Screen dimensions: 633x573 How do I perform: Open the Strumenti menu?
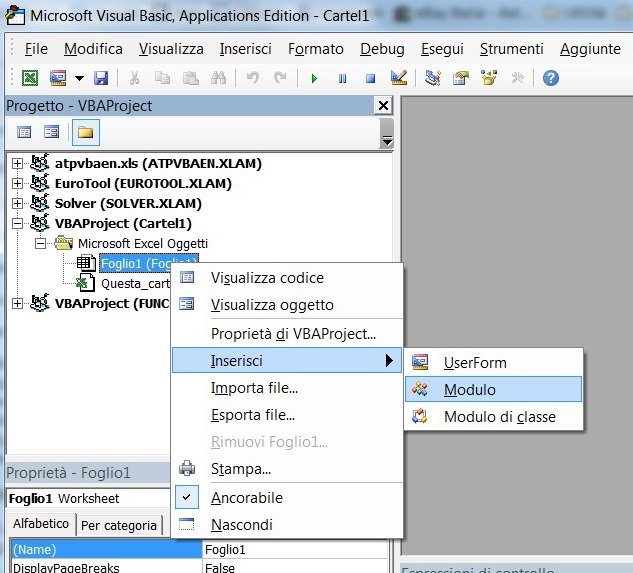pos(511,49)
